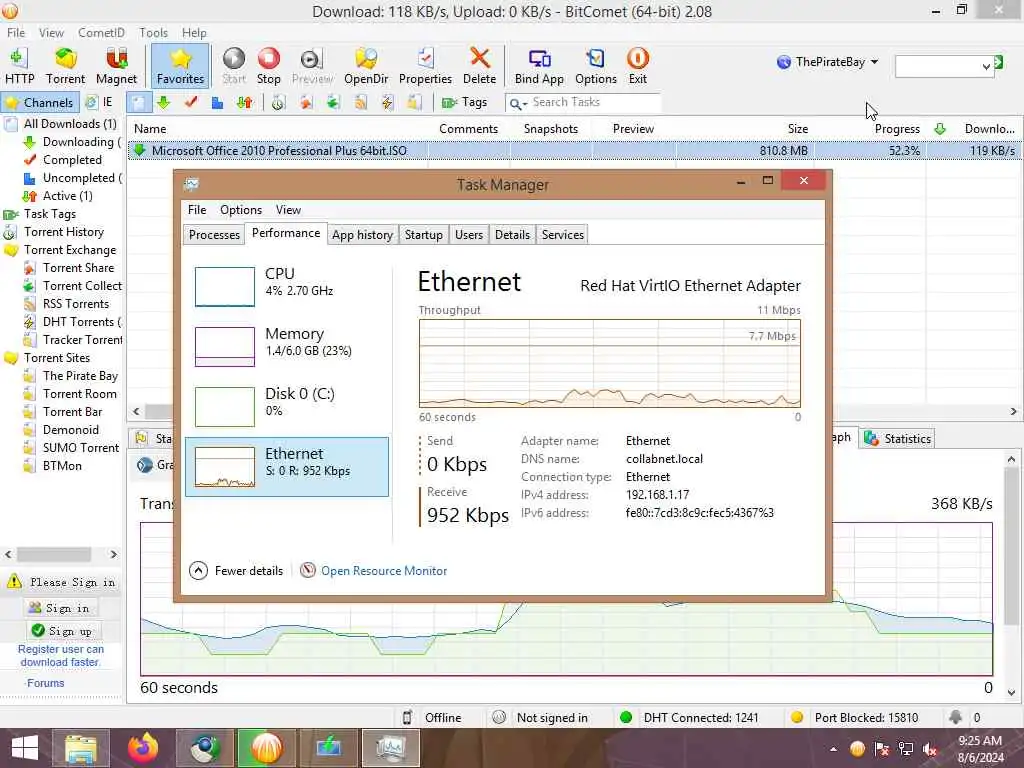The height and width of the screenshot is (768, 1024).
Task: Click the sidebar horizontal scrollbar right arrow
Action: [x=114, y=554]
